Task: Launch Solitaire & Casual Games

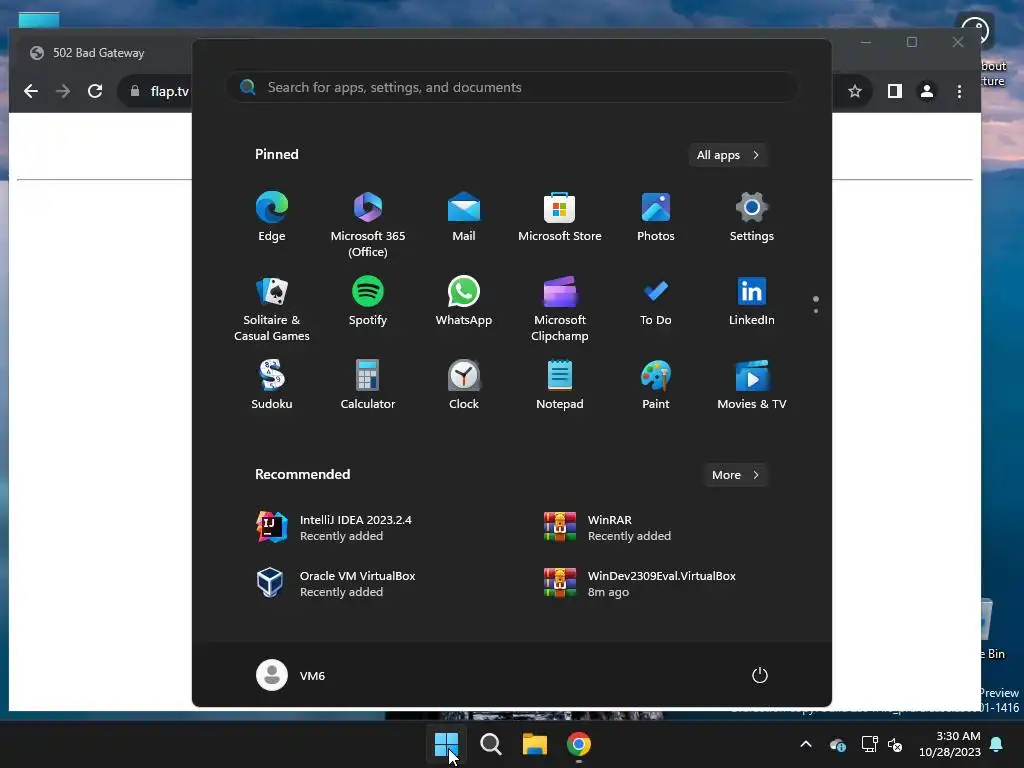Action: [272, 308]
